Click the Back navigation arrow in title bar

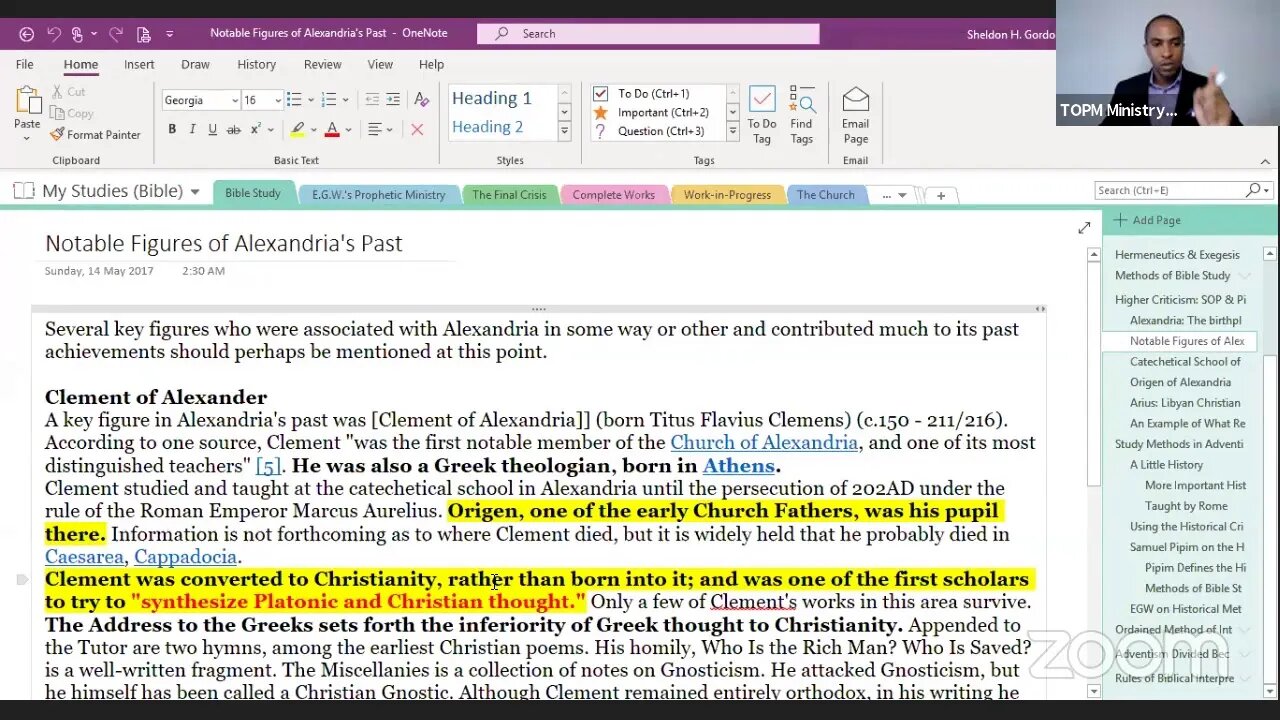coord(27,34)
